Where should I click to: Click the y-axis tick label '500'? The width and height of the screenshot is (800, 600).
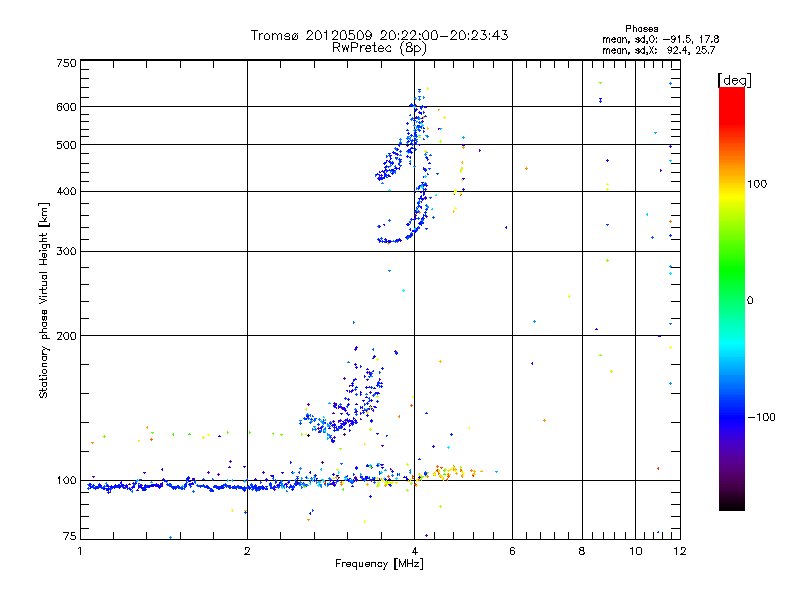pyautogui.click(x=66, y=145)
